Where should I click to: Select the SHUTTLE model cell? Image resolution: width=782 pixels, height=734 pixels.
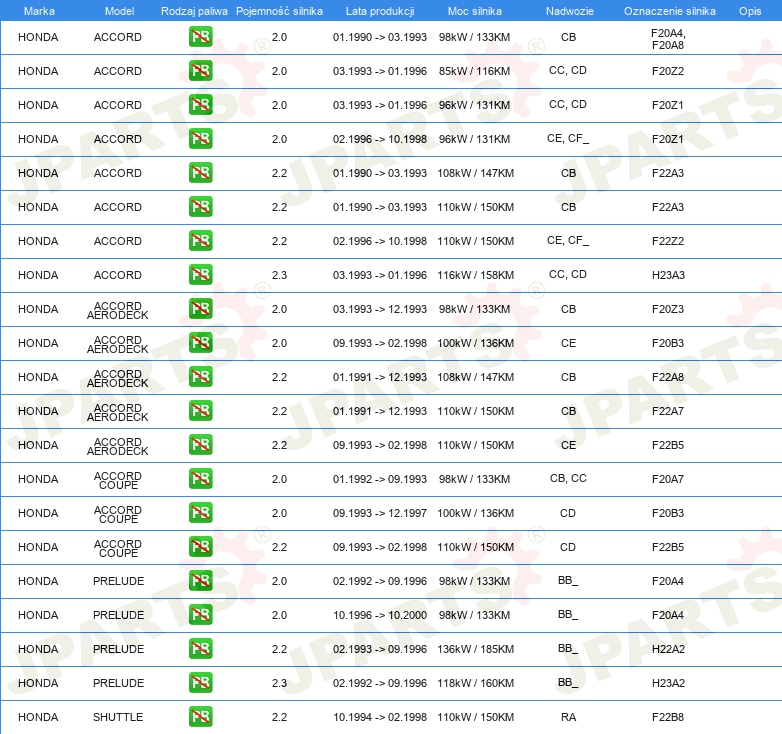click(118, 717)
